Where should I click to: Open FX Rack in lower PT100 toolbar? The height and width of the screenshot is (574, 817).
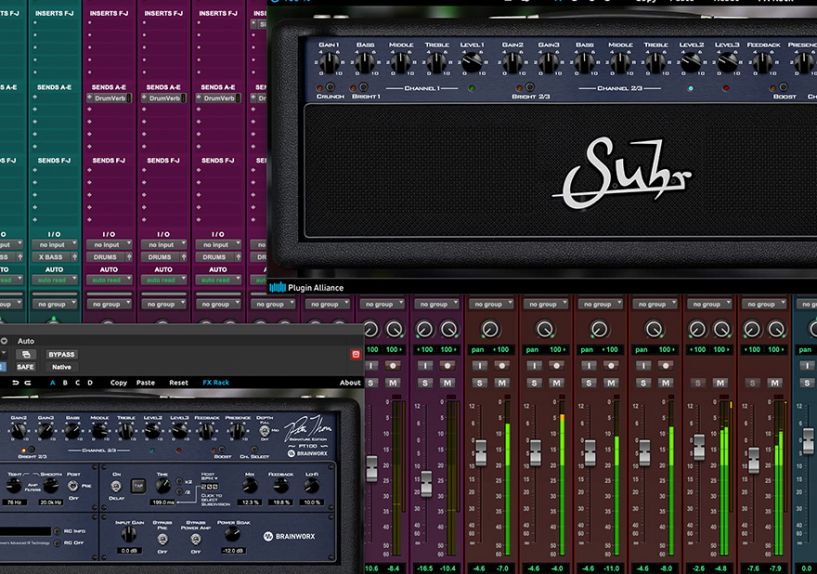click(216, 383)
